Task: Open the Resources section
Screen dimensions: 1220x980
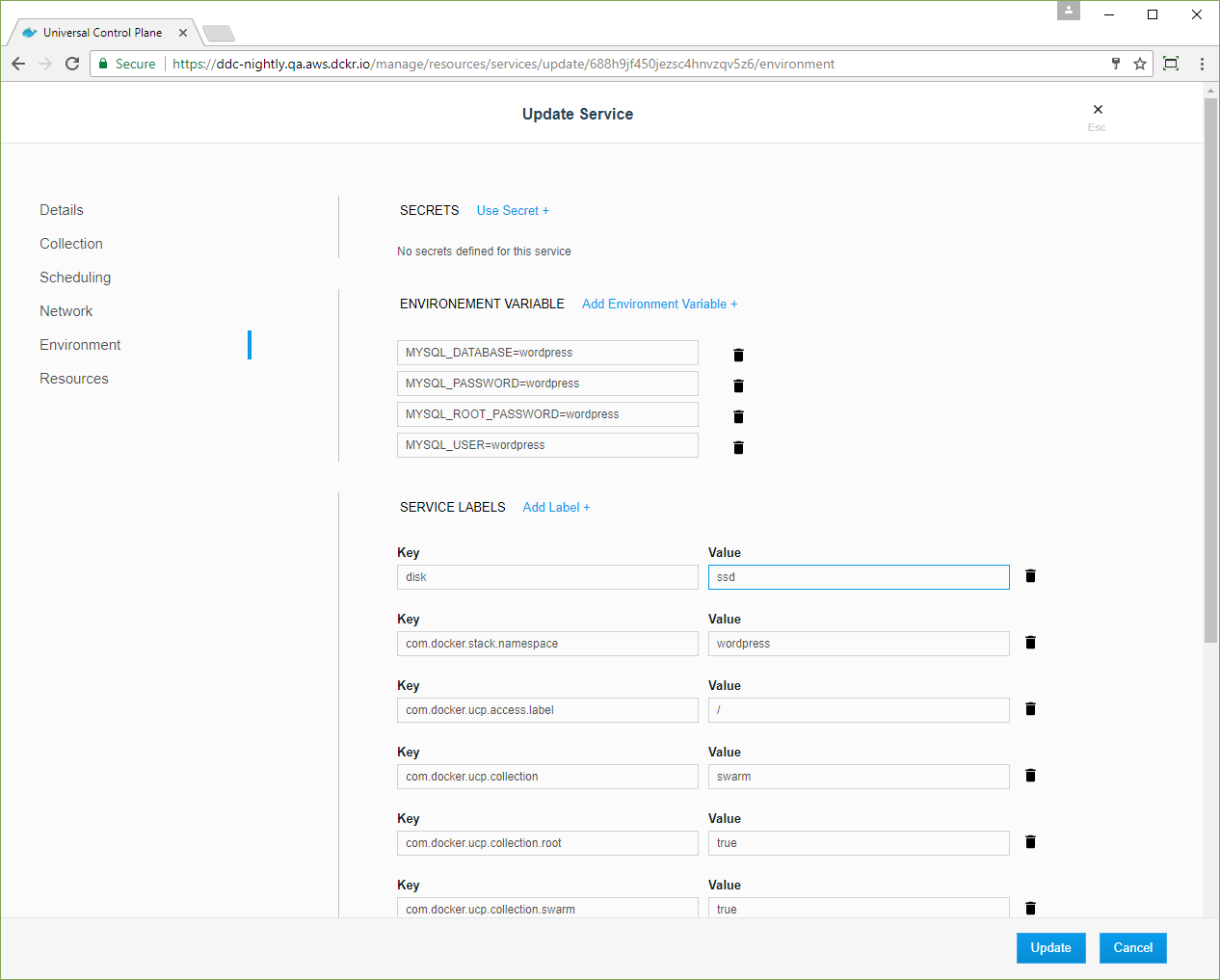Action: pos(74,379)
